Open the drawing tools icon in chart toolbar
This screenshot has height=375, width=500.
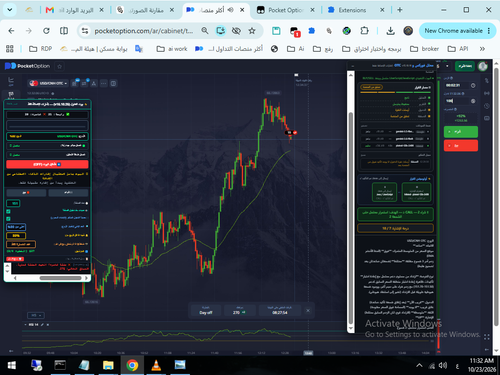click(94, 83)
